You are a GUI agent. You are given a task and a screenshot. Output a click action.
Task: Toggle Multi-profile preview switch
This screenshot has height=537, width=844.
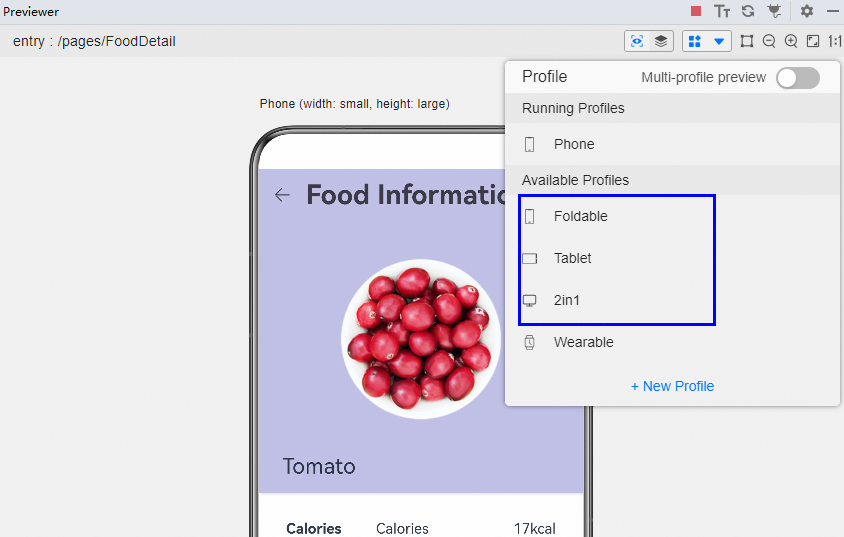tap(797, 78)
